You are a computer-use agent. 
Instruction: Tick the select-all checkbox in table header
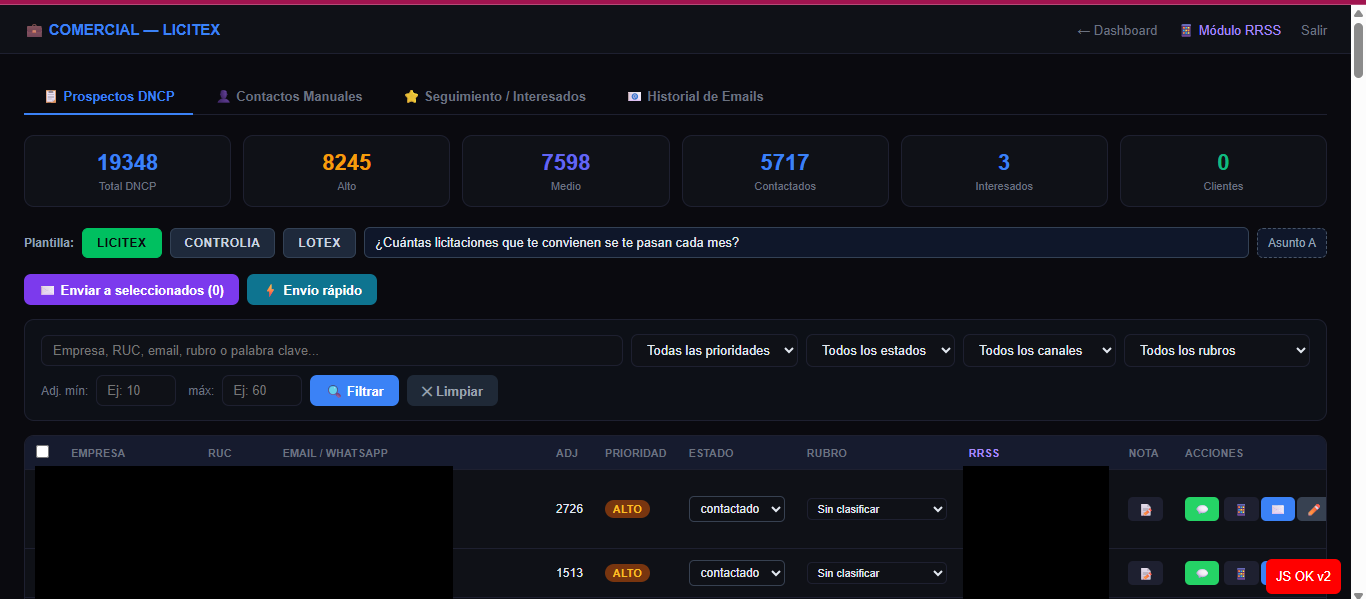(42, 452)
